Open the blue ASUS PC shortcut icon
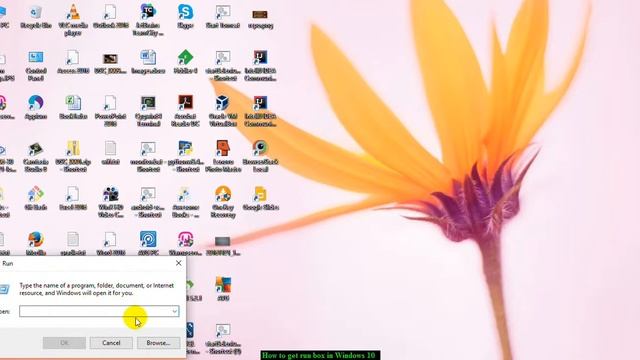The height and width of the screenshot is (360, 640). tap(148, 239)
